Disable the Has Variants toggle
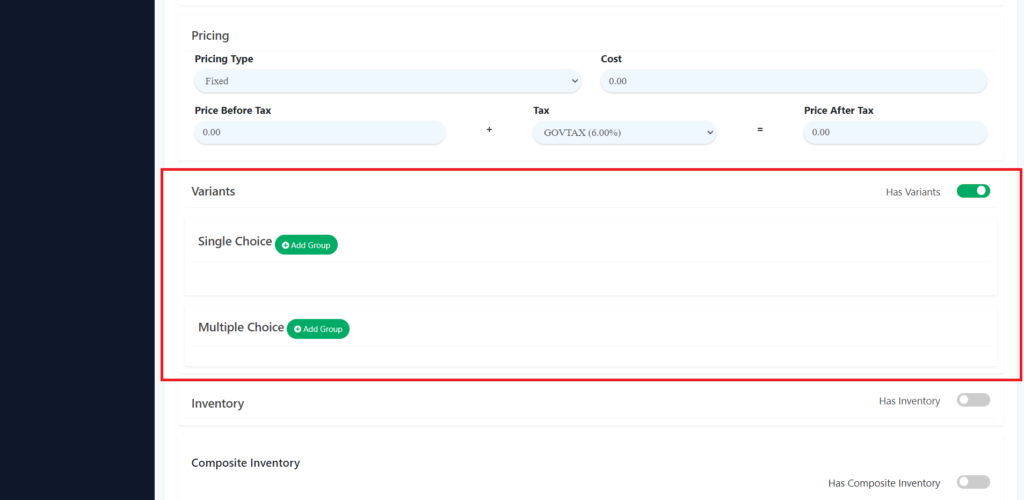The height and width of the screenshot is (500, 1024). coord(973,191)
